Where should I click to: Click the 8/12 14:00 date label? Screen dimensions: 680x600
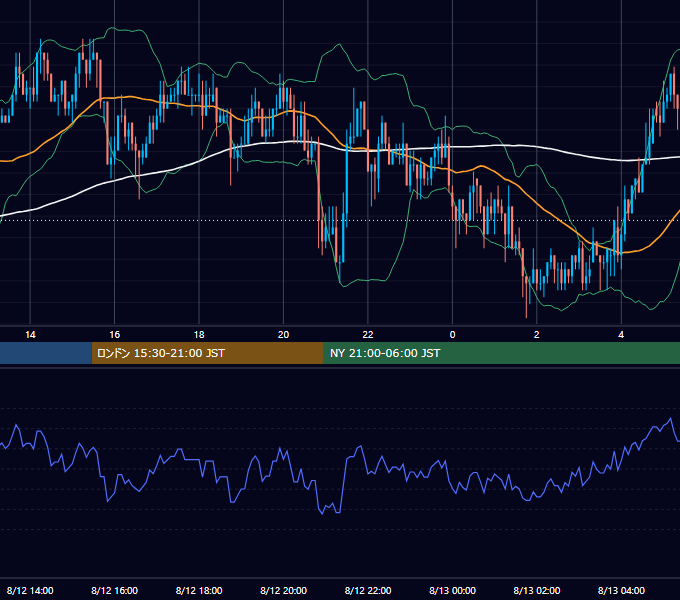(x=30, y=590)
